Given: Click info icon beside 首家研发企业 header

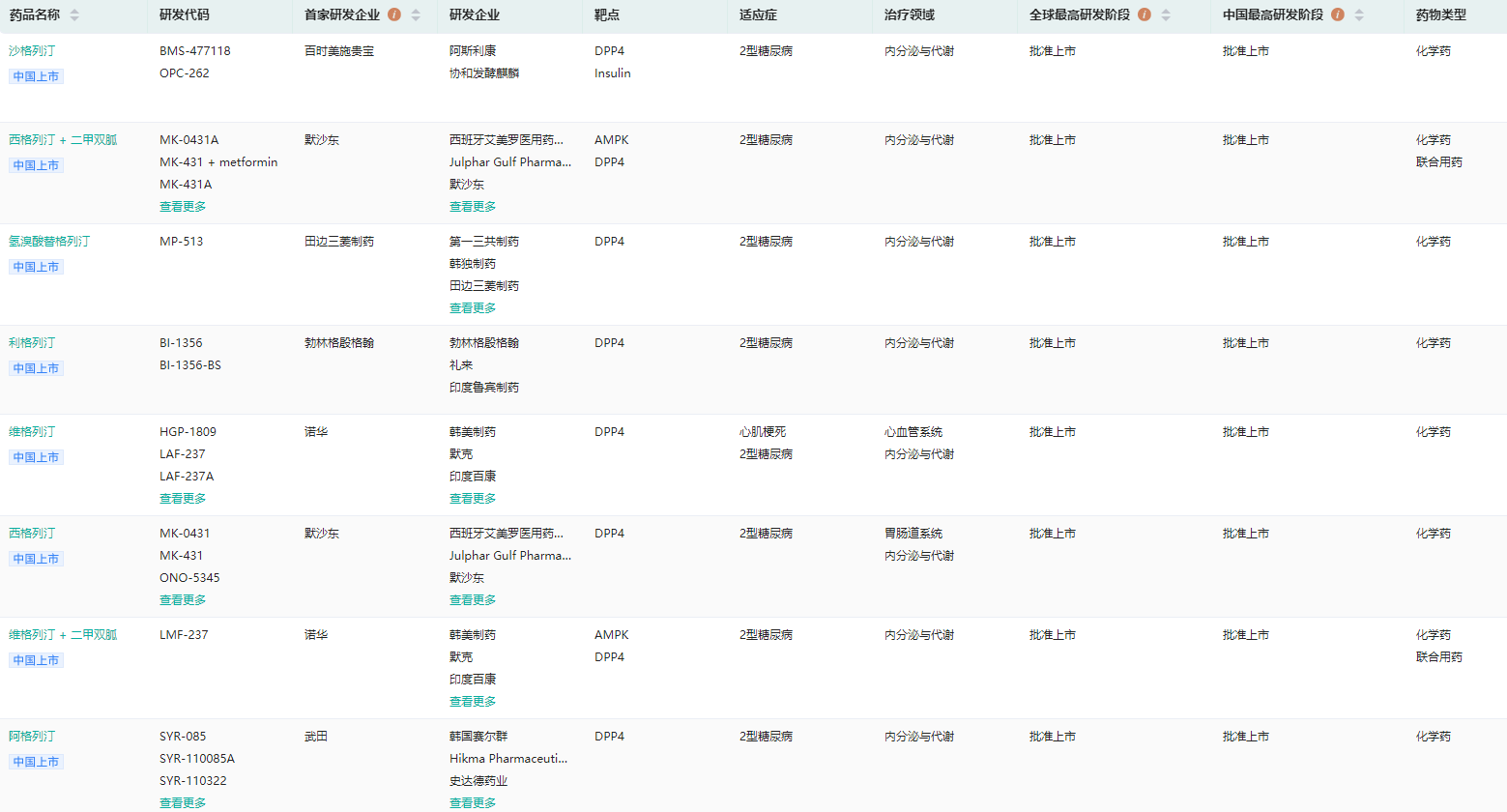Looking at the screenshot, I should click(394, 14).
